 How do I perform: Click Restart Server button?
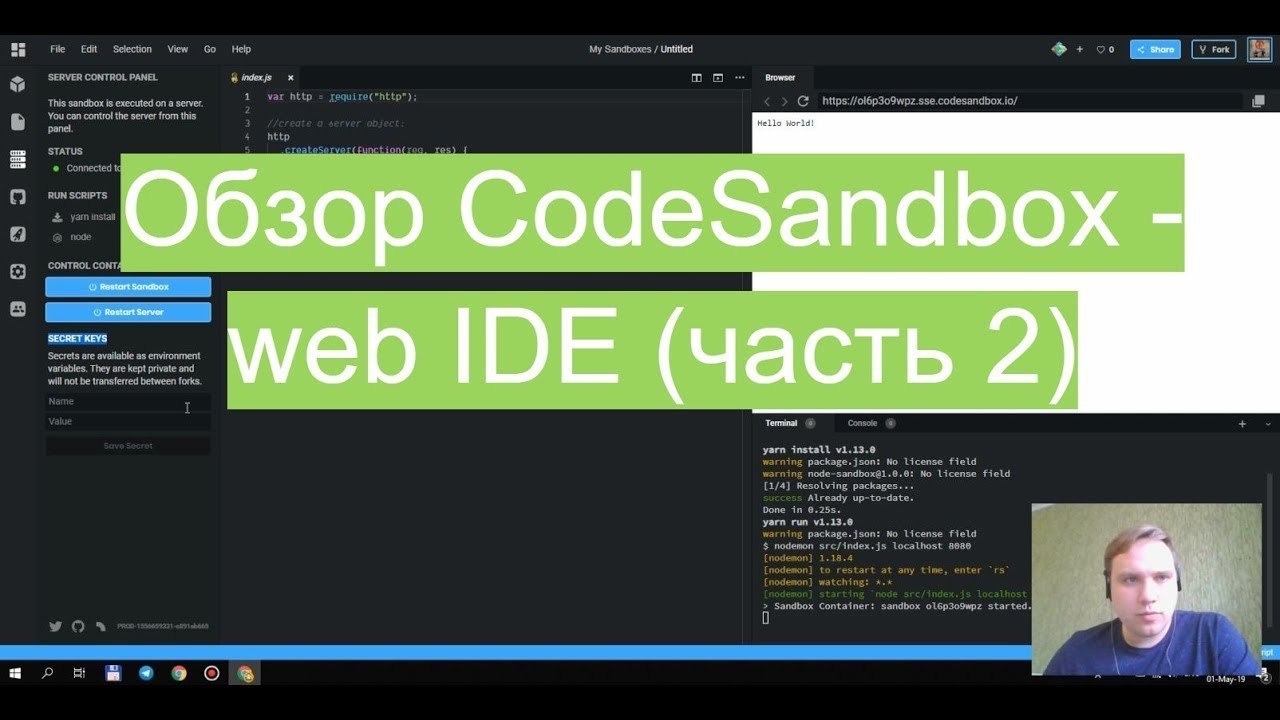[128, 312]
